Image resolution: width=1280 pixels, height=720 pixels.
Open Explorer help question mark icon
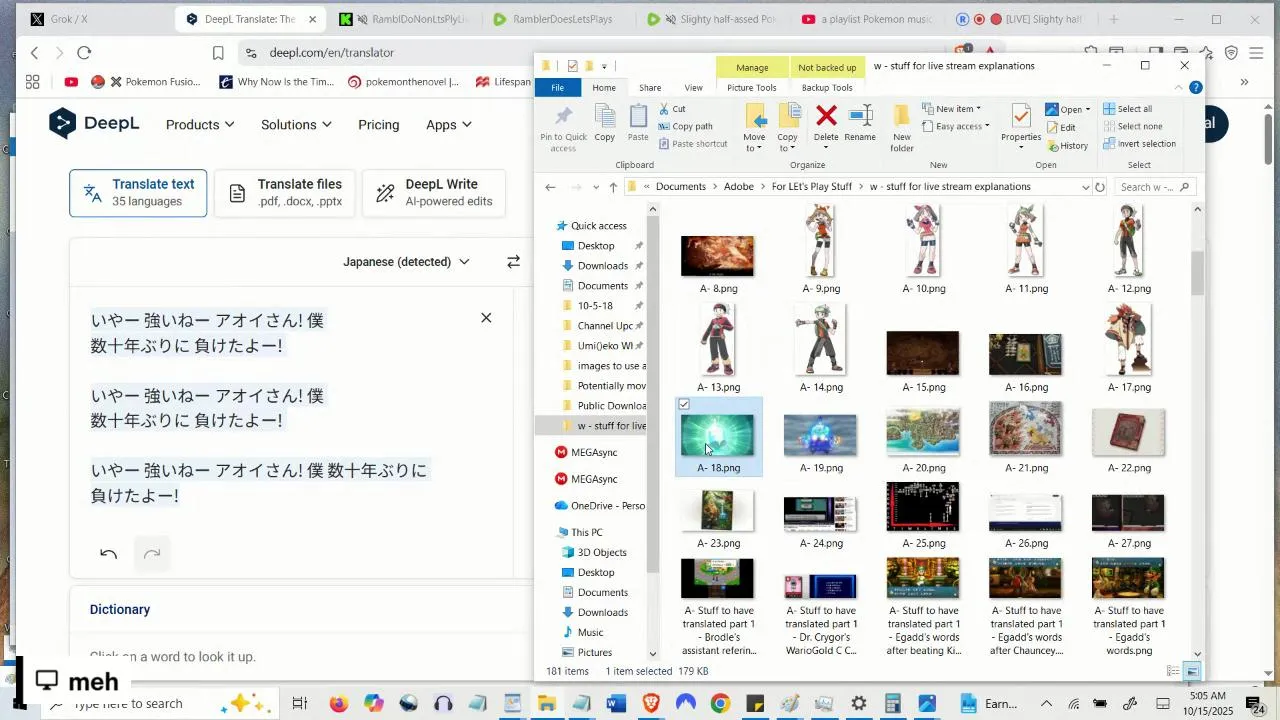(x=1196, y=88)
